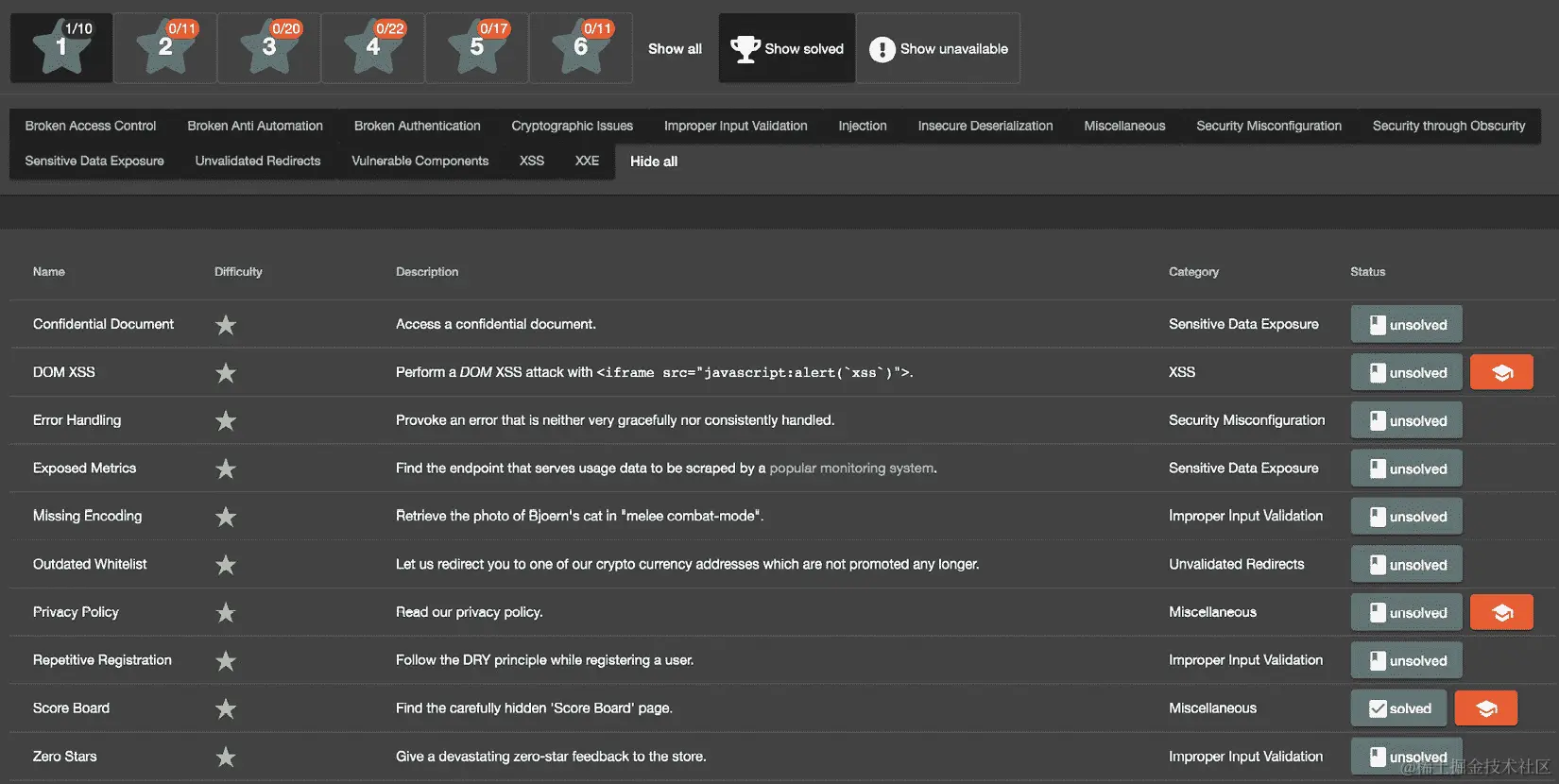Image resolution: width=1559 pixels, height=784 pixels.
Task: Click unsolved status for Repetitive Registration
Action: tap(1406, 660)
